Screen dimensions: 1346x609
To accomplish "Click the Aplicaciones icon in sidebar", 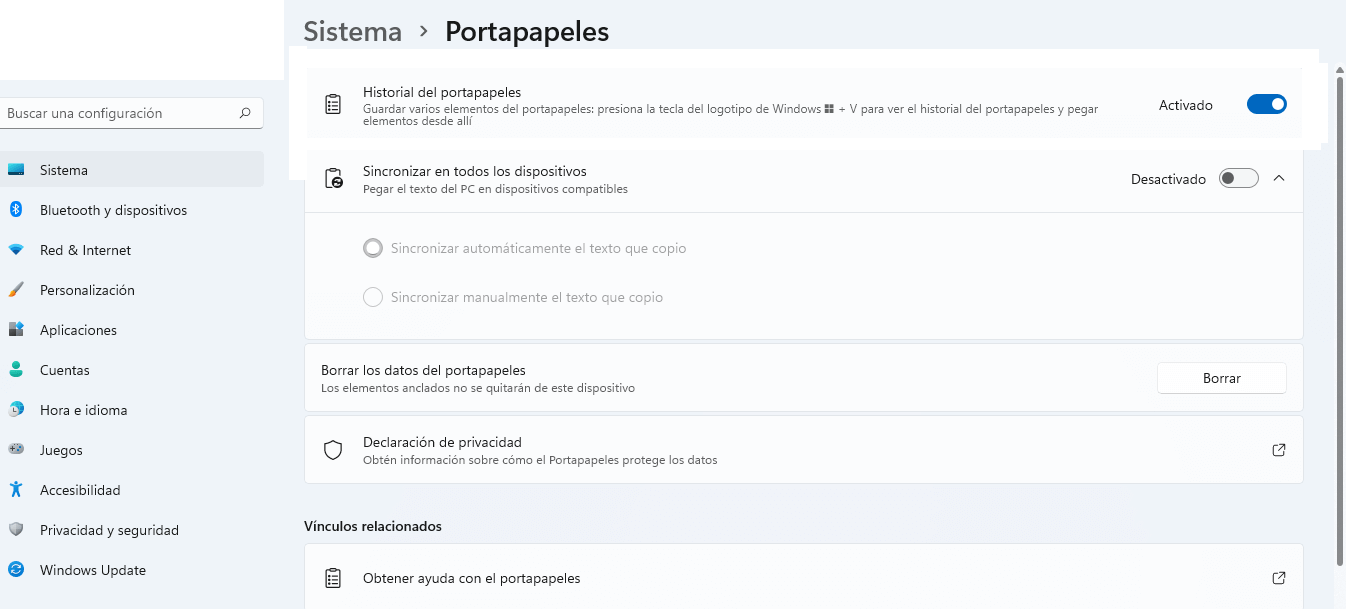I will point(16,330).
